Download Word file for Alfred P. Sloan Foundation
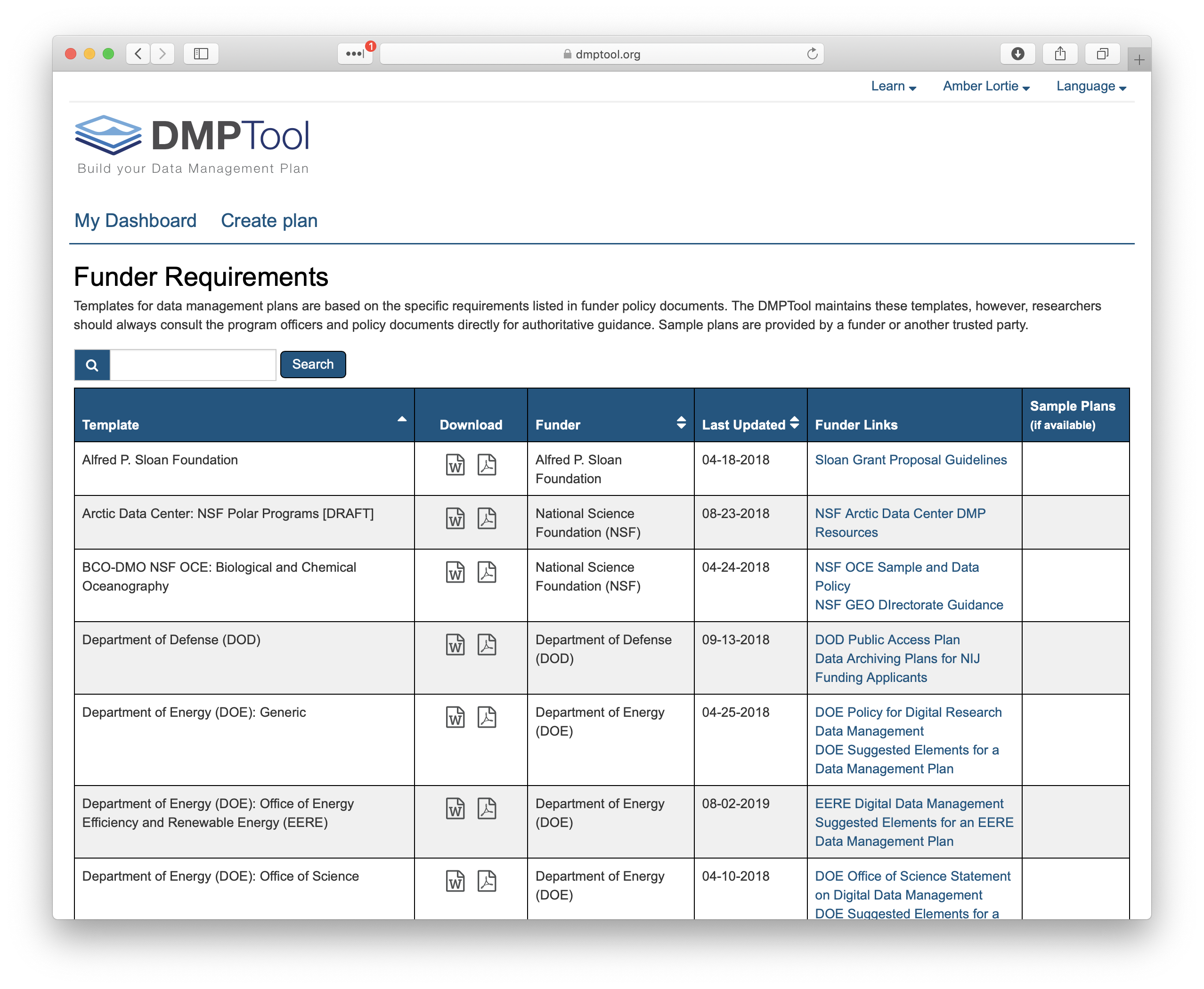 point(455,465)
